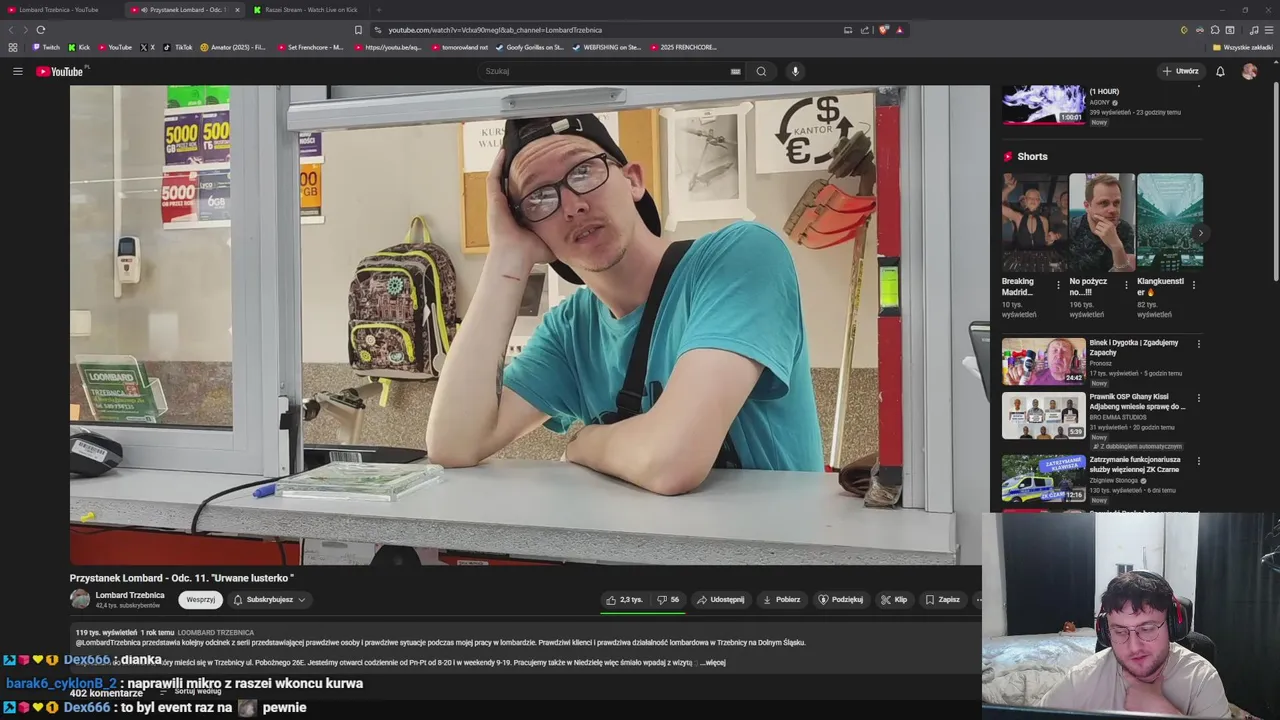
Task: Open the AGONY 1 HOUR video thumbnail
Action: [x=1043, y=104]
